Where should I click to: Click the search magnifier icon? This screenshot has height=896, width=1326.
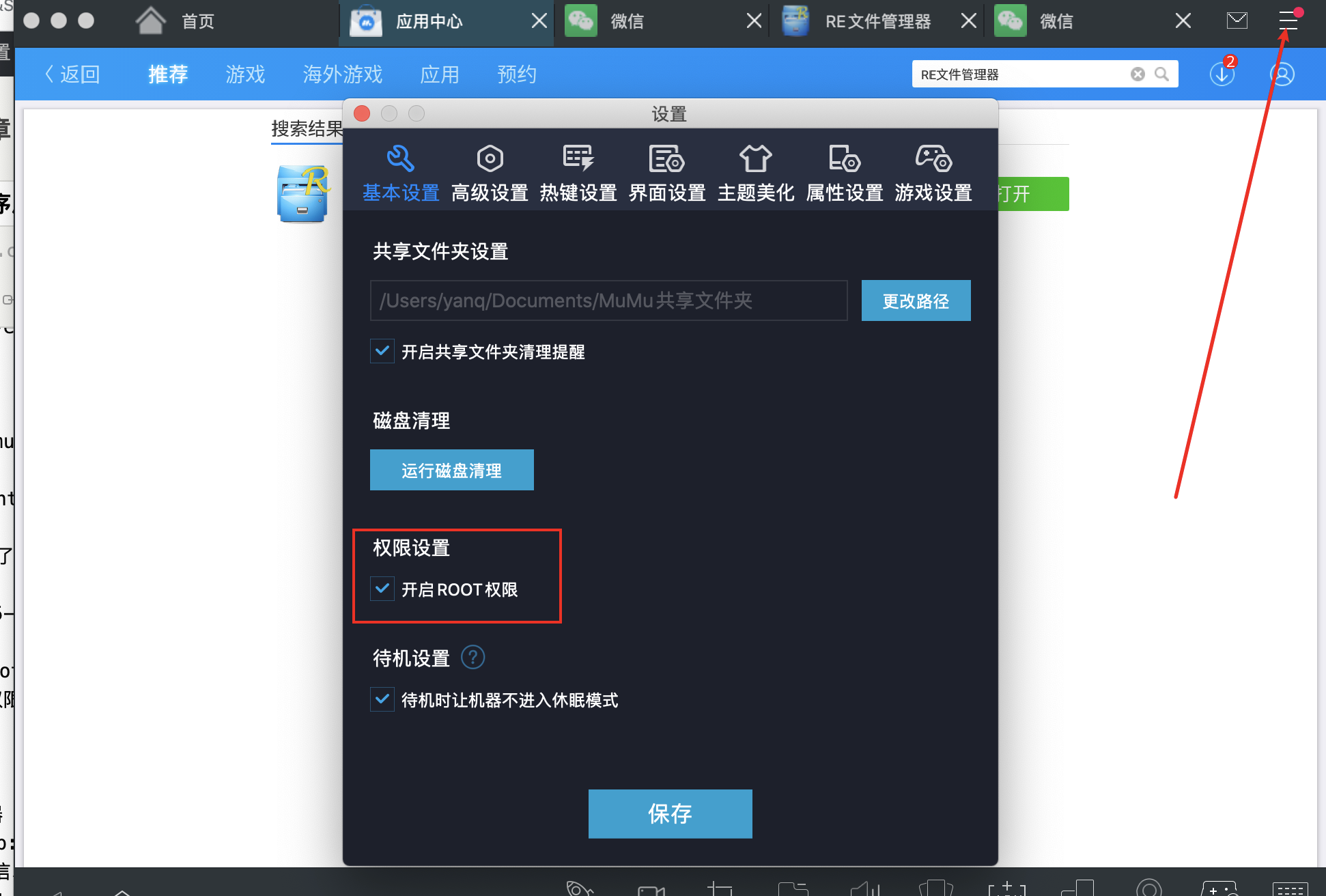point(1161,74)
